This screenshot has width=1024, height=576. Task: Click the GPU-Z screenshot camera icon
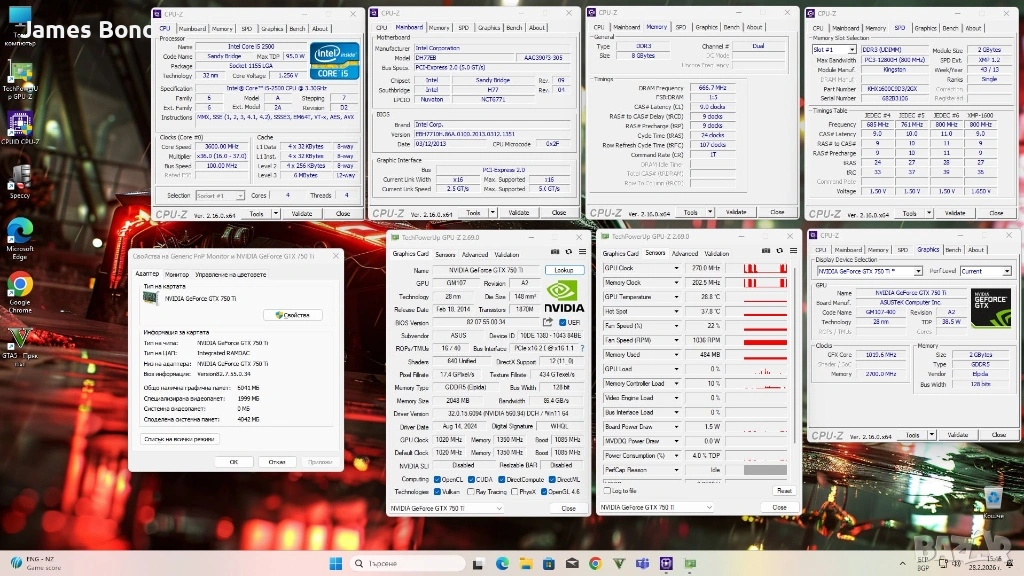(557, 252)
